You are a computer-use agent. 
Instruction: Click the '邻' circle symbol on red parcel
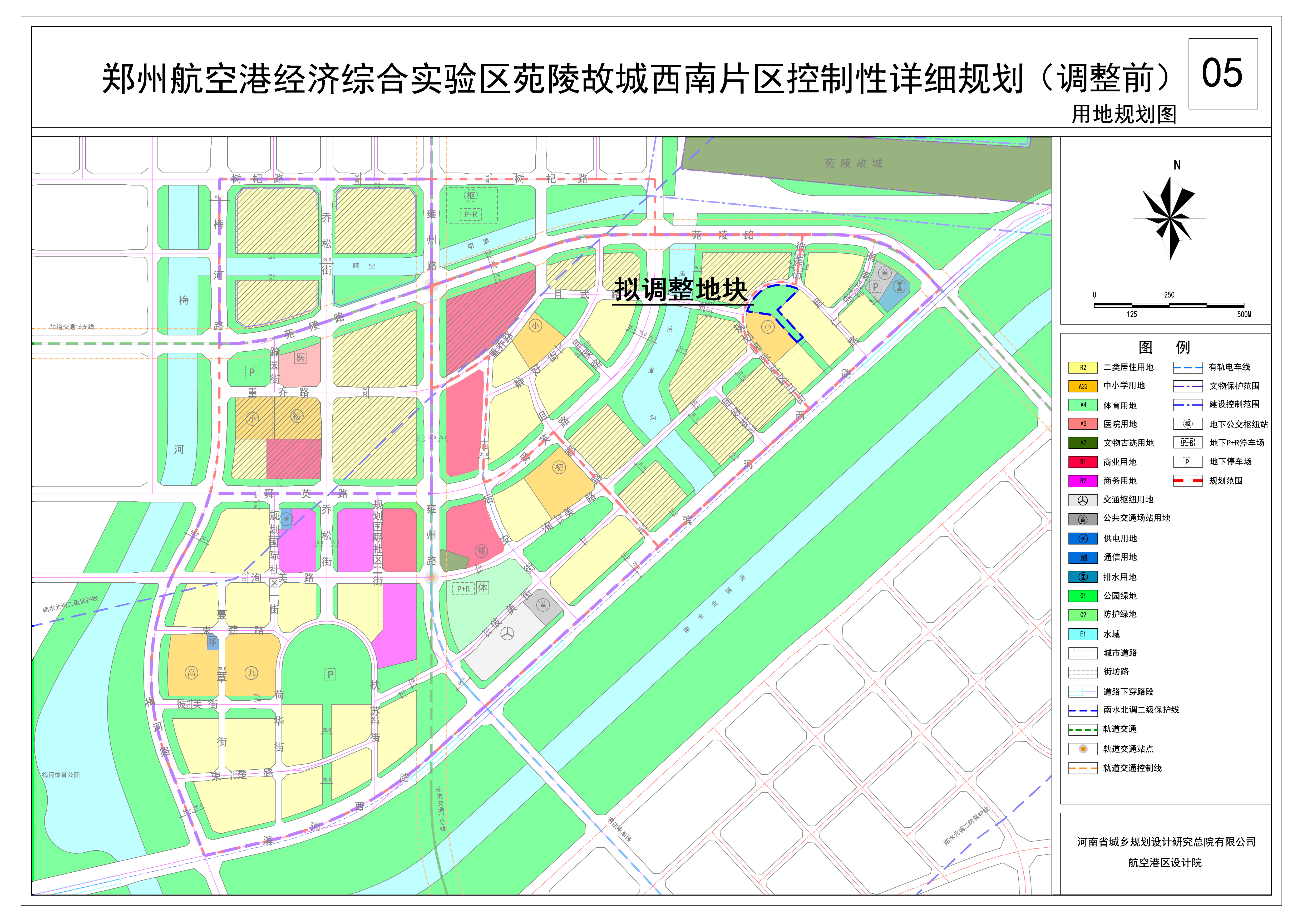point(481,551)
